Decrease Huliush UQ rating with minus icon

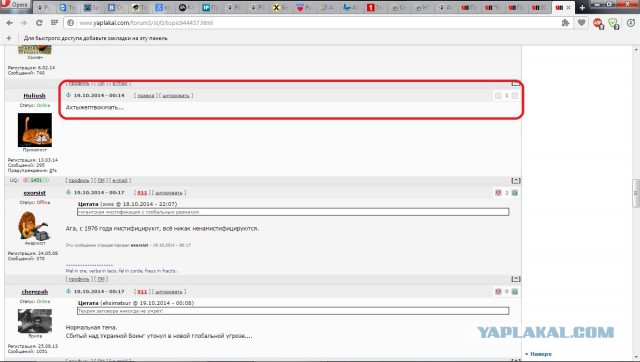(25, 180)
